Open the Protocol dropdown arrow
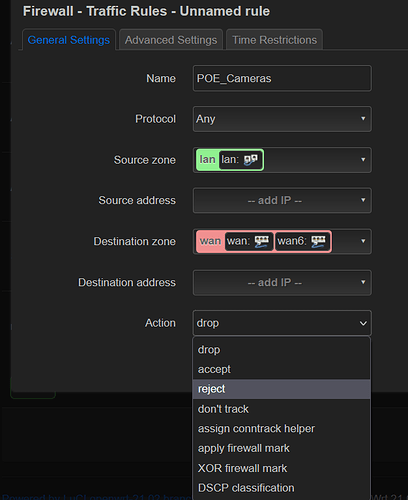 click(363, 119)
